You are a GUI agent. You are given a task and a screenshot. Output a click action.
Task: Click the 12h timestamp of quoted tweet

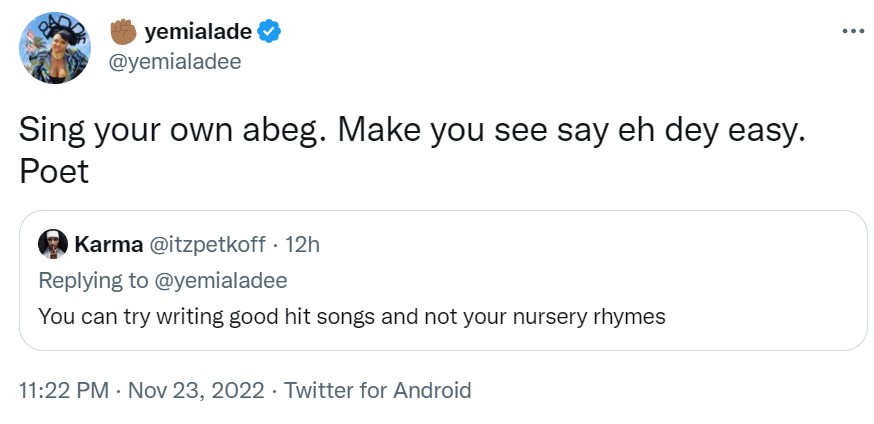(302, 243)
